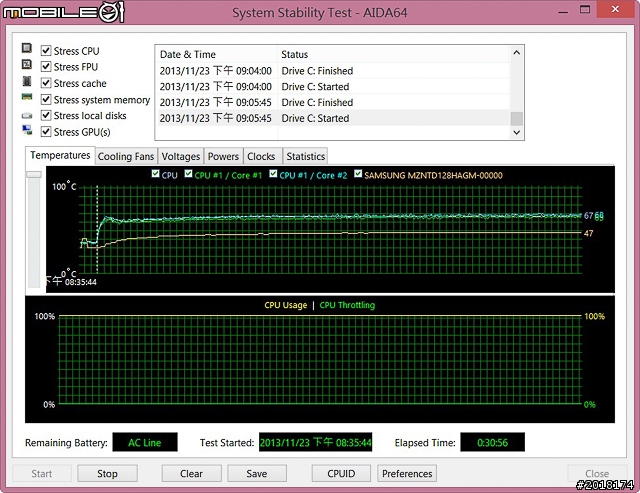View the Statistics tab
This screenshot has width=640, height=493.
305,156
